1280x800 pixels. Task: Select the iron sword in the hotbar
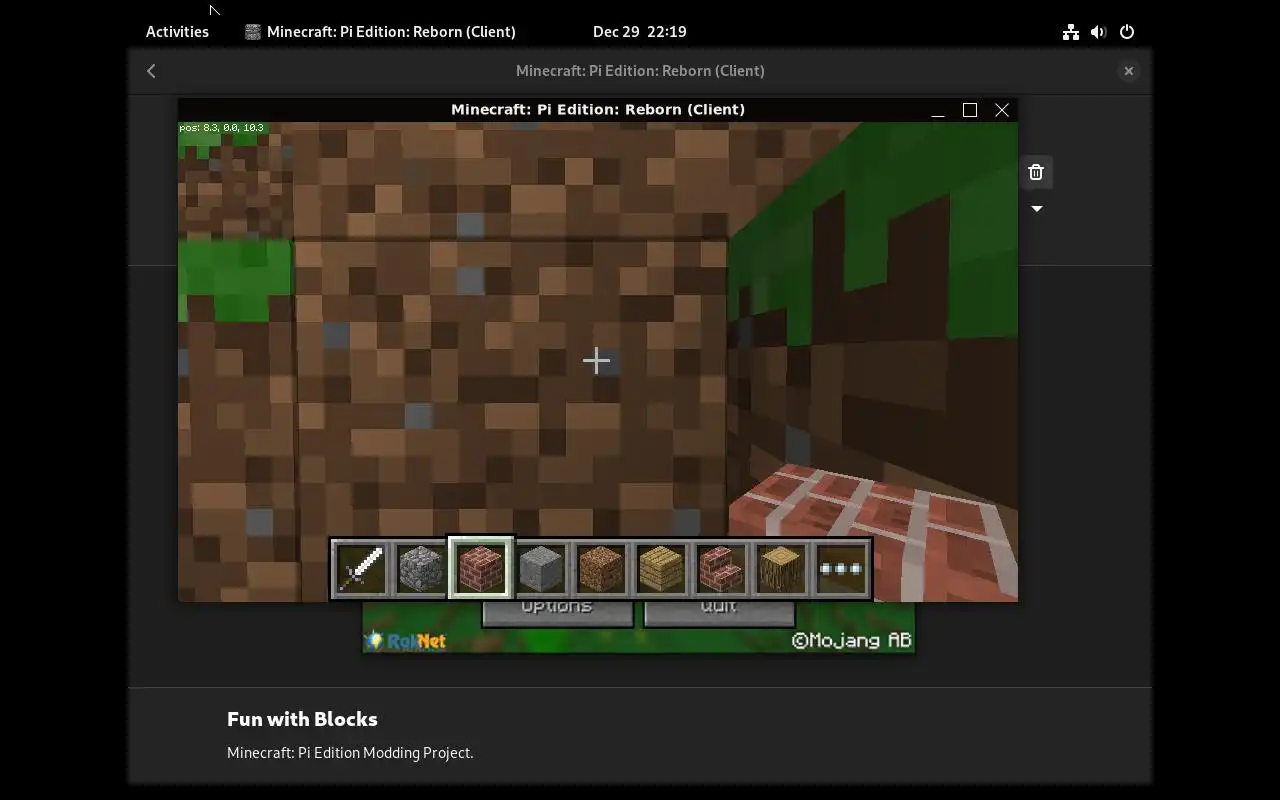361,569
